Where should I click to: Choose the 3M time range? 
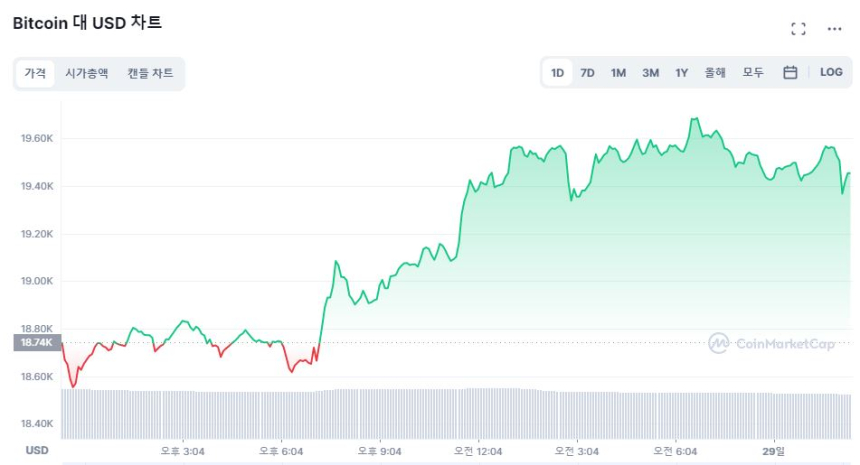tap(650, 72)
